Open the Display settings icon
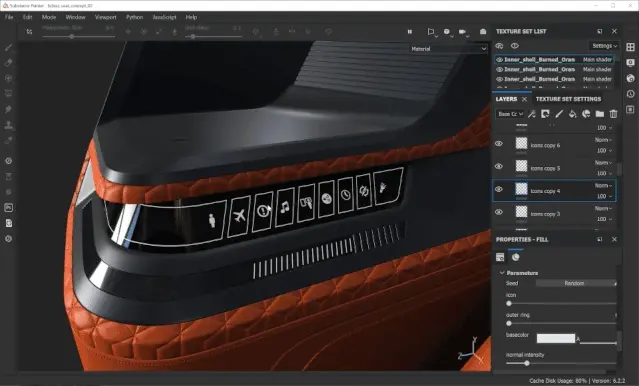The width and height of the screenshot is (639, 386). pyautogui.click(x=630, y=63)
